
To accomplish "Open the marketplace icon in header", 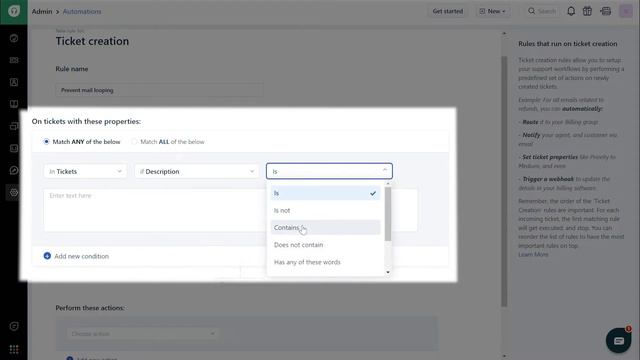I will tap(606, 11).
